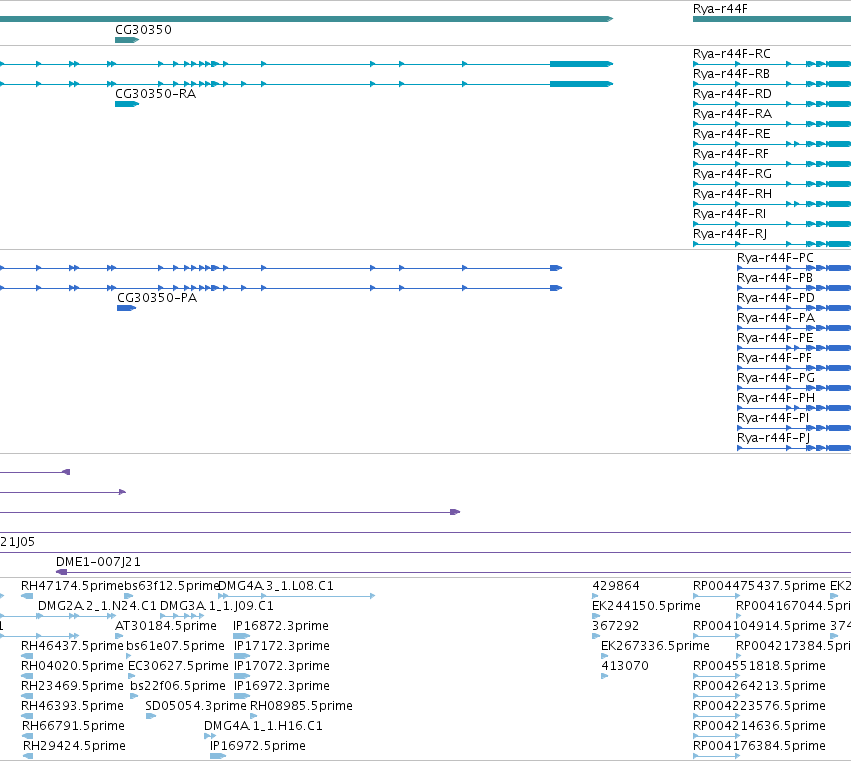Click the Rya-r44F gene label
The width and height of the screenshot is (851, 761).
[720, 9]
